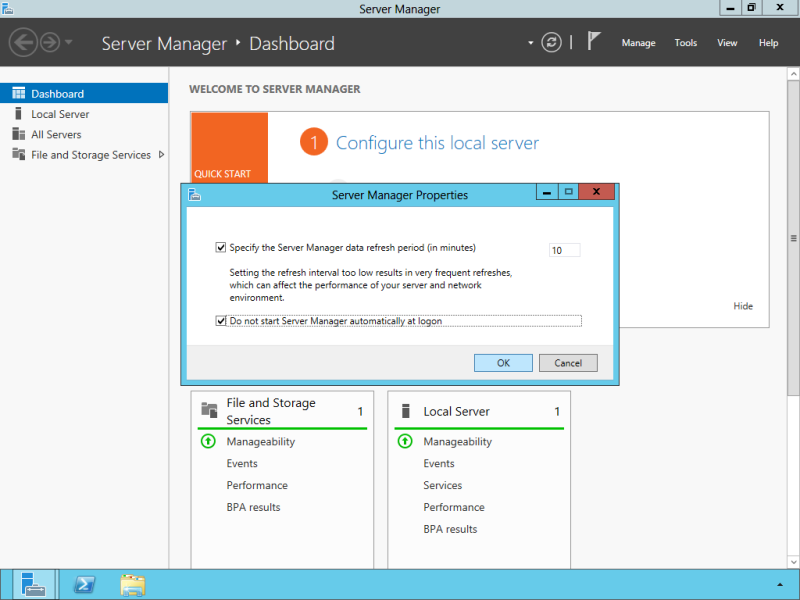Open dropdown arrow left of refresh icon

[531, 43]
